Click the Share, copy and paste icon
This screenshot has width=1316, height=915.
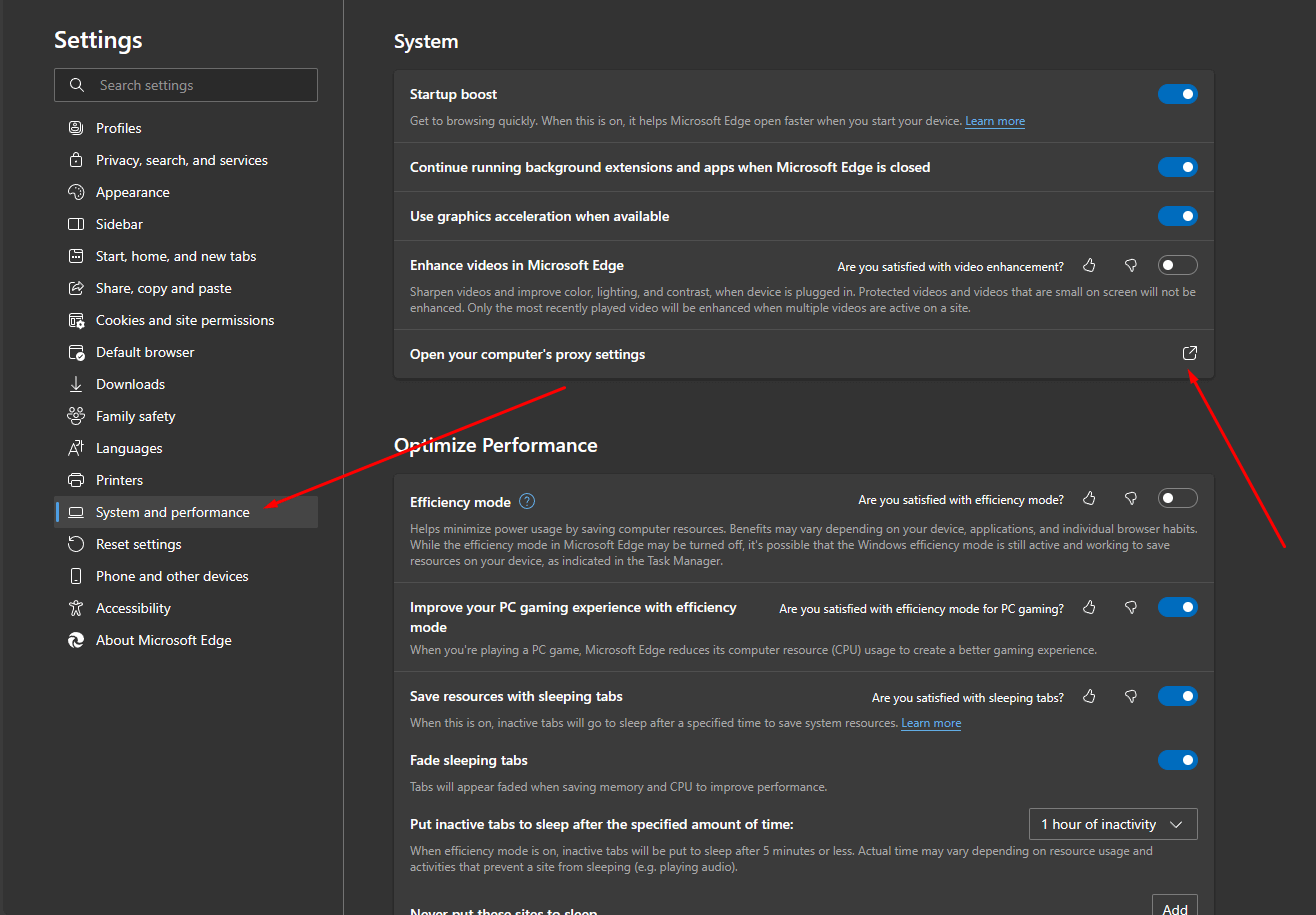click(76, 288)
